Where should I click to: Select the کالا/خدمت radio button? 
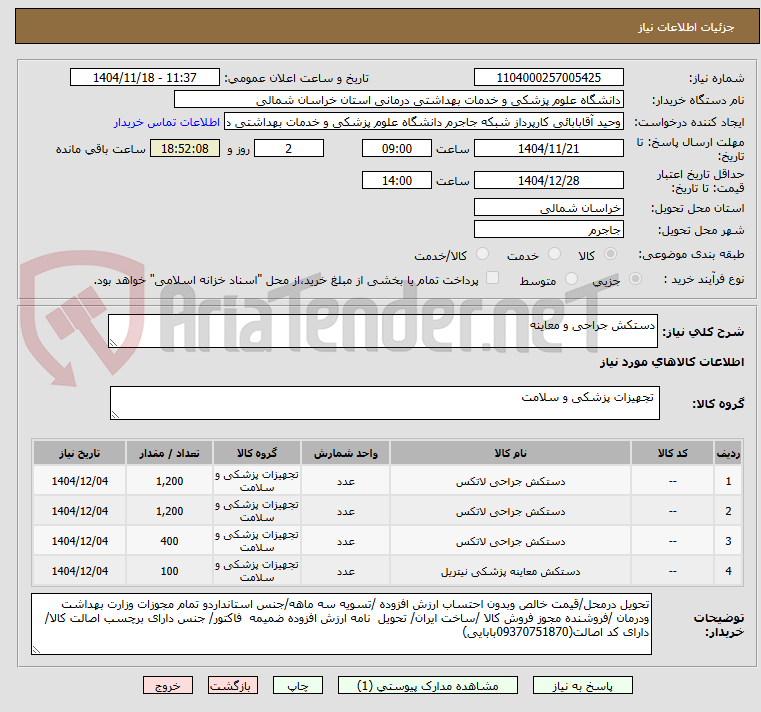(482, 254)
